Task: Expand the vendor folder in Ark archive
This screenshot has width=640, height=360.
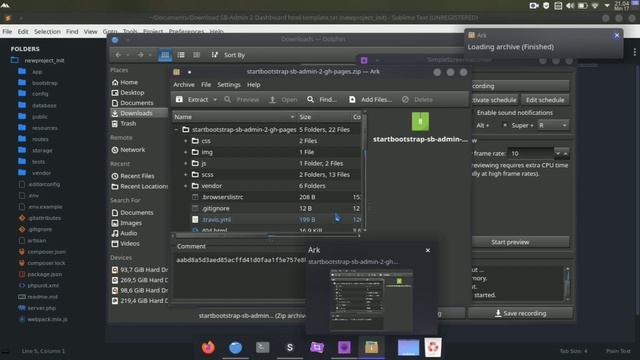Action: coord(186,186)
